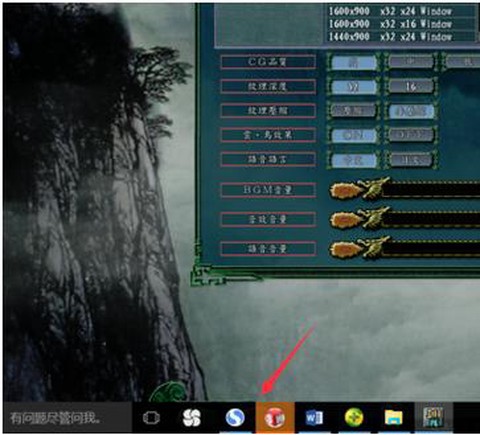Open the green round plus icon app

point(354,417)
